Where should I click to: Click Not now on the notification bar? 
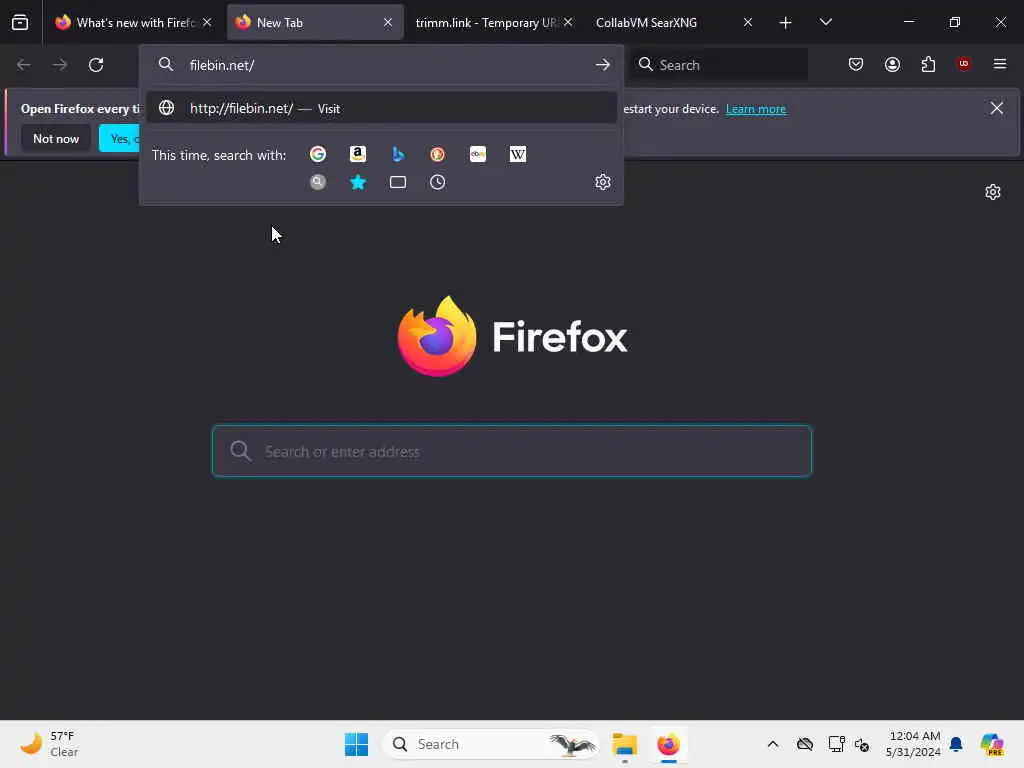click(56, 138)
